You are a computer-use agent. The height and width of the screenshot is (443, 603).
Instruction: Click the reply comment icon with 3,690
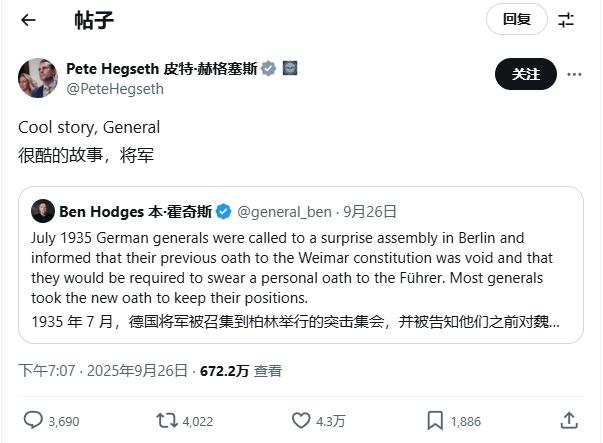[34, 421]
